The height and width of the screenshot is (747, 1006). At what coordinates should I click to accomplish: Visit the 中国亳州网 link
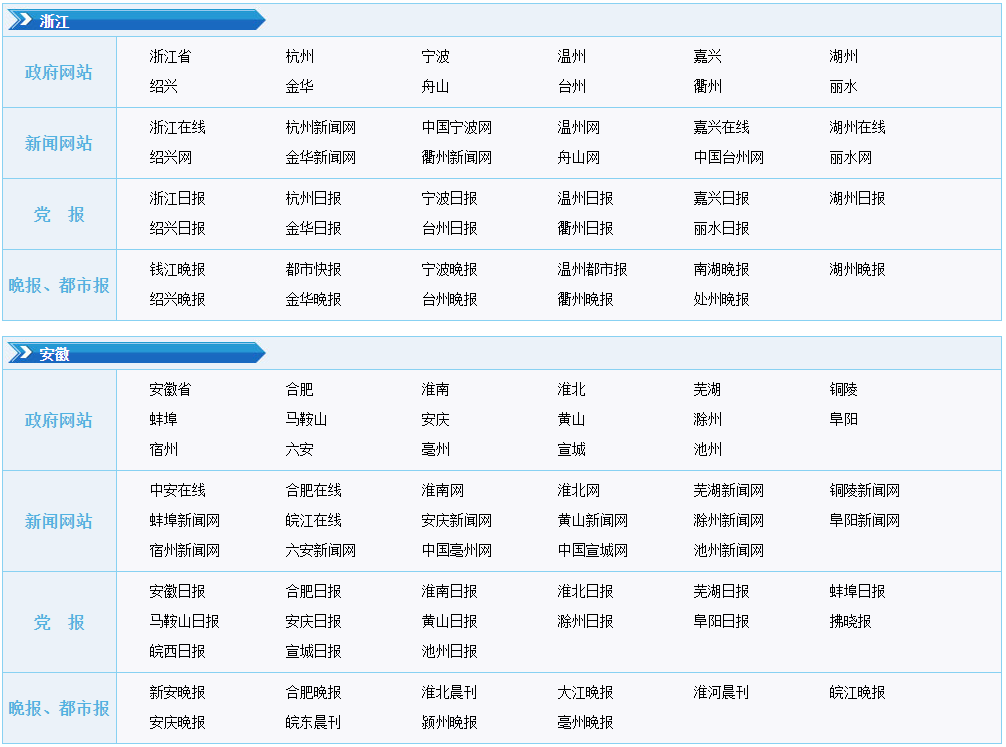coord(456,551)
